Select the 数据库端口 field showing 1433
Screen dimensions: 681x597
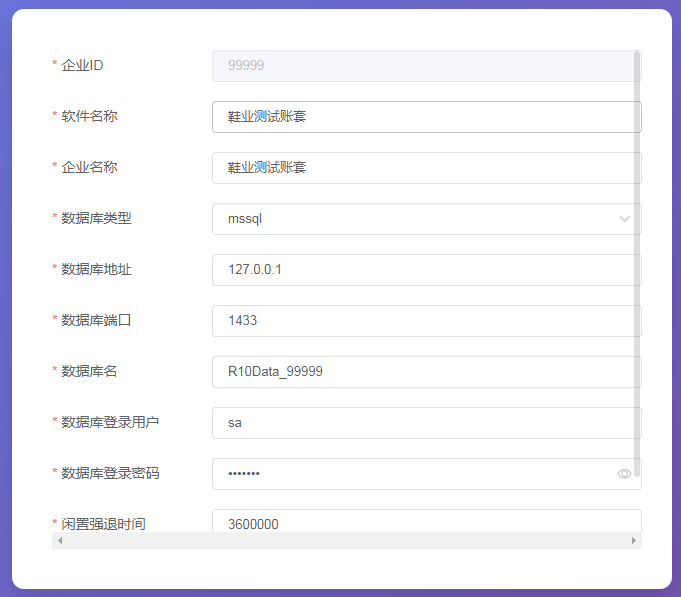tap(420, 321)
